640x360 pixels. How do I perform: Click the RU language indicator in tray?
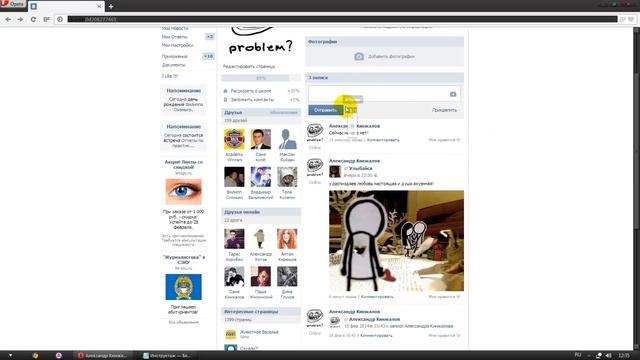[x=578, y=355]
